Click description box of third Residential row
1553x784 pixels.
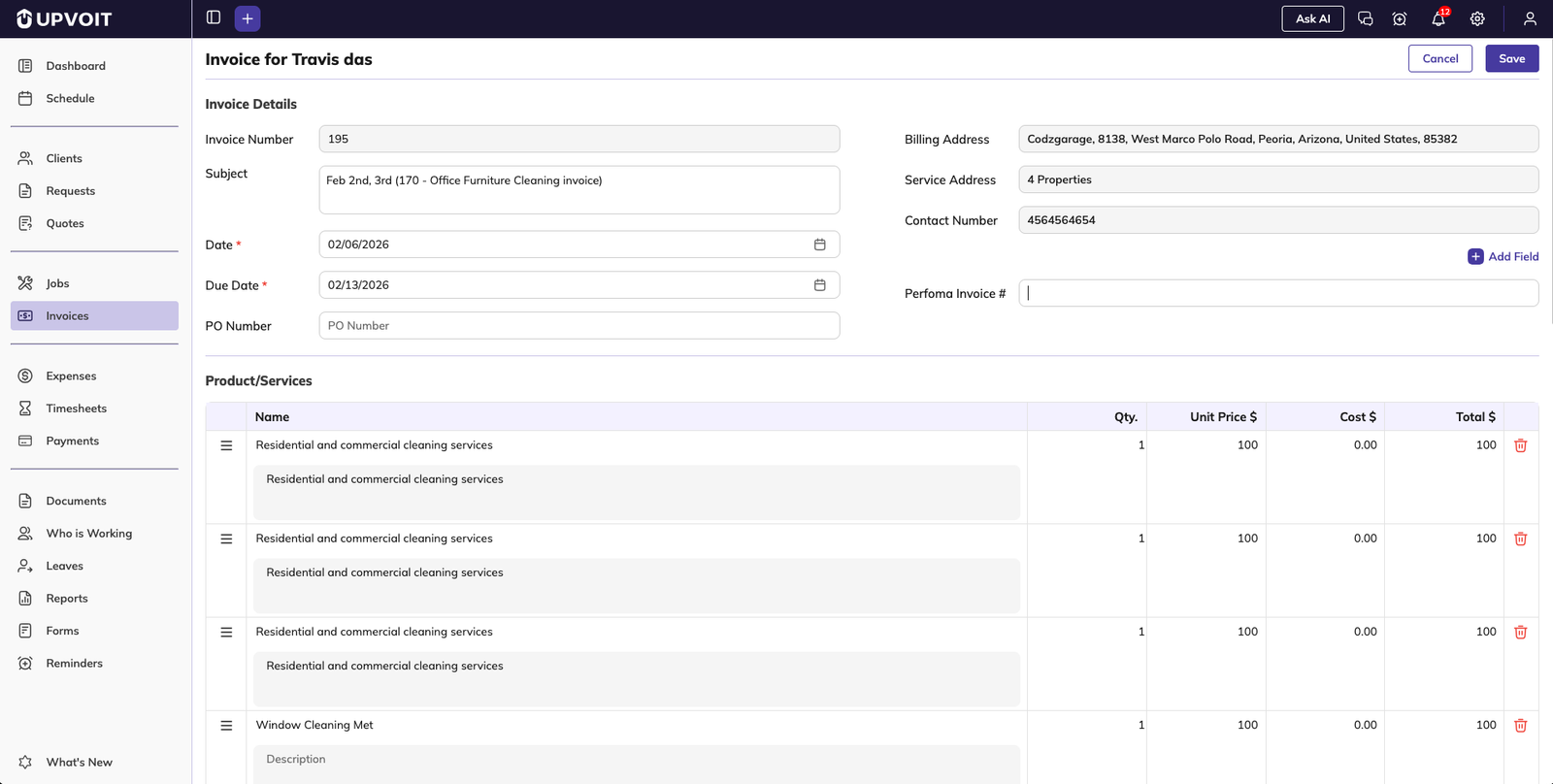[x=637, y=679]
